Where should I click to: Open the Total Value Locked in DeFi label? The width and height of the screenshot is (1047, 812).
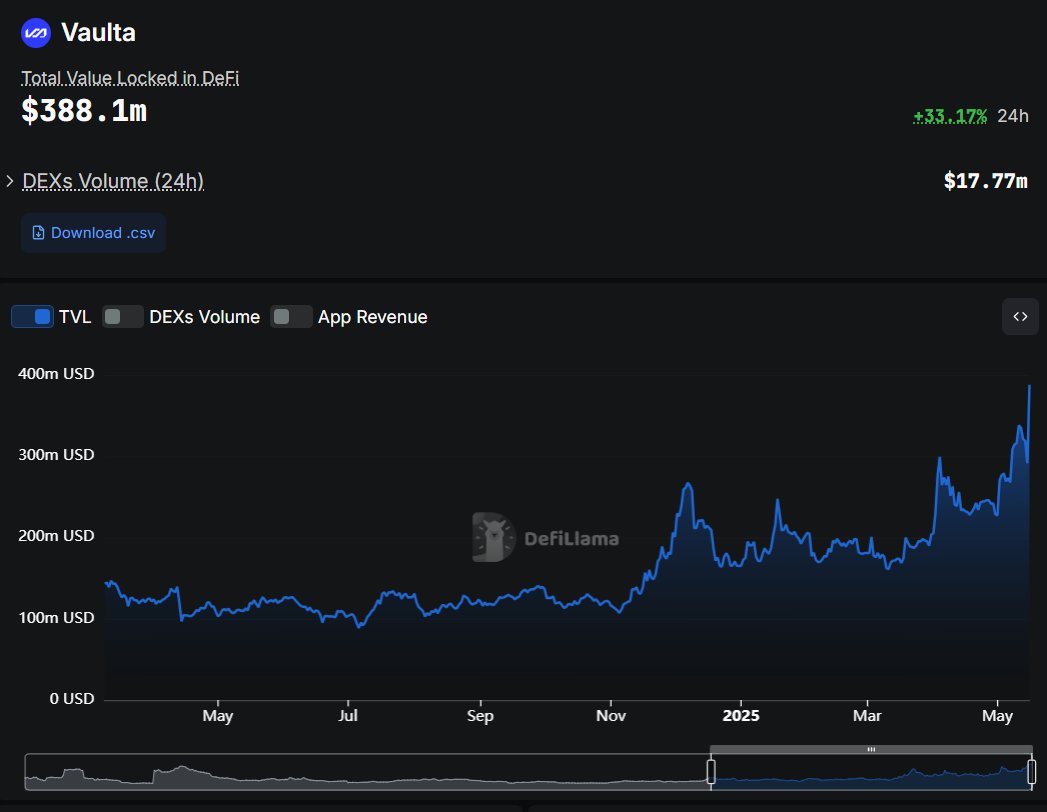pyautogui.click(x=130, y=78)
